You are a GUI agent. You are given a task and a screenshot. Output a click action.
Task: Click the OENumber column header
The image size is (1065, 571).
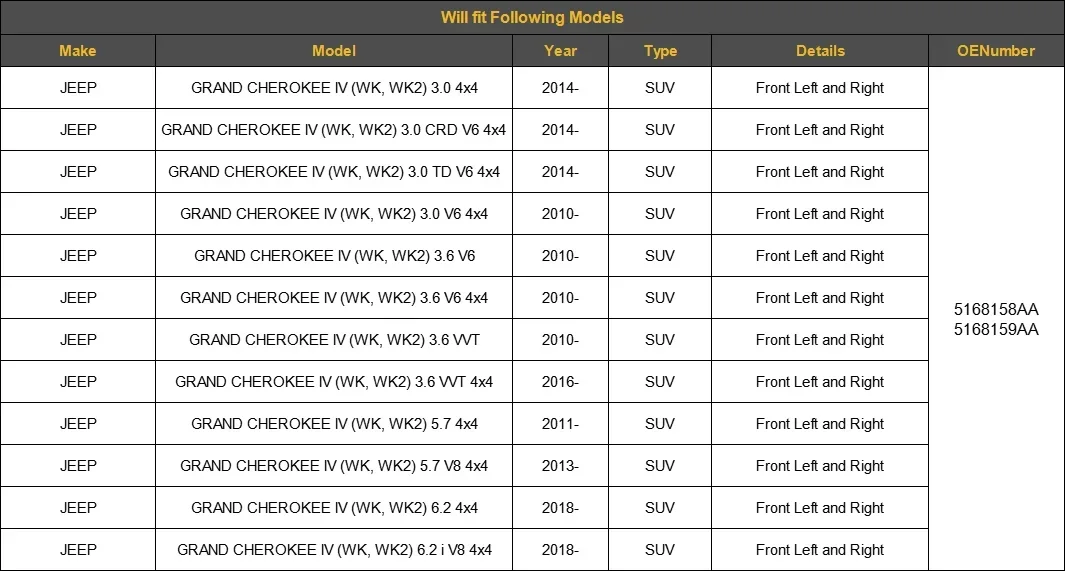coord(996,51)
